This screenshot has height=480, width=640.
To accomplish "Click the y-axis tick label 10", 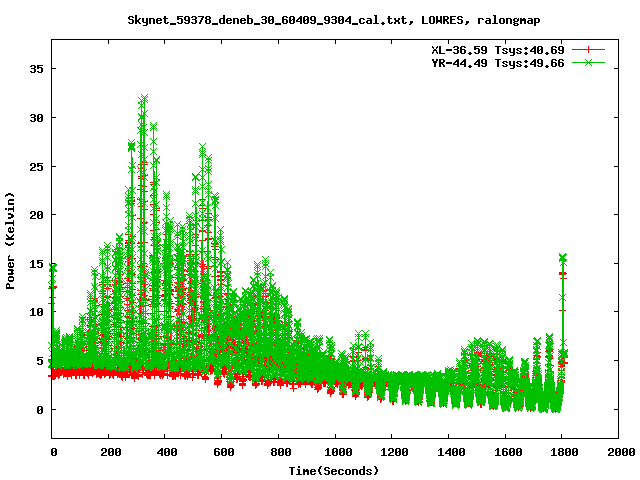I will (36, 312).
